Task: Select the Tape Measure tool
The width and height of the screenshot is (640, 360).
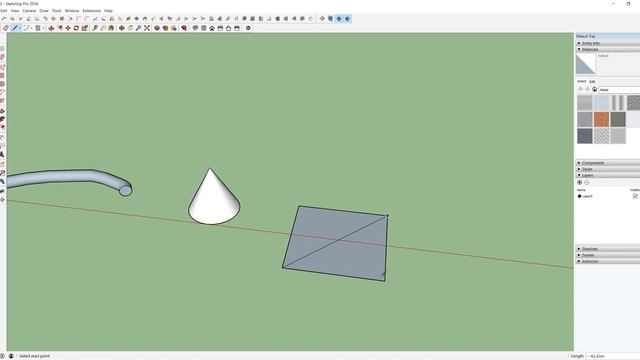Action: coord(95,28)
